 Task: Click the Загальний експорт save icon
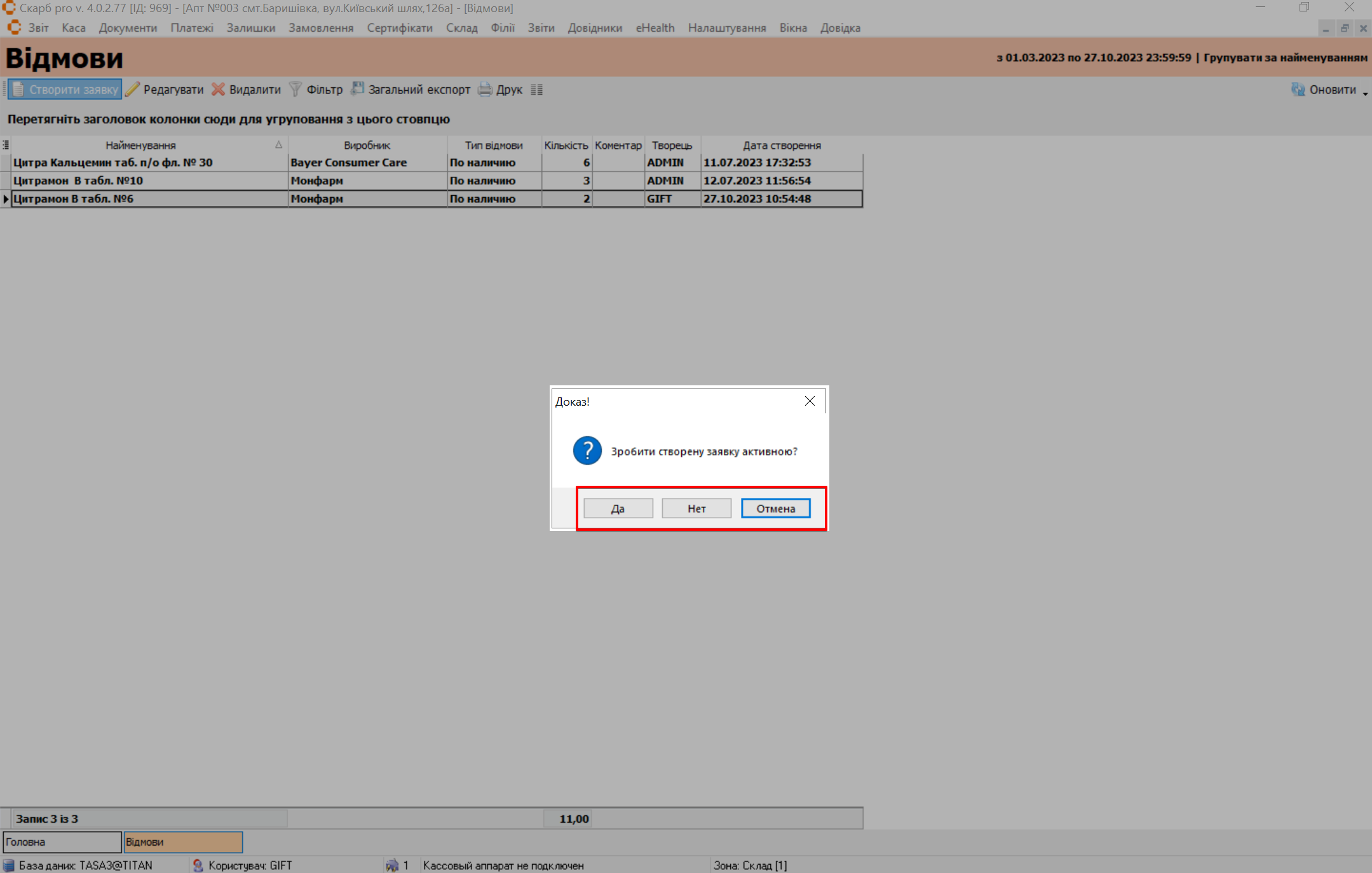358,89
